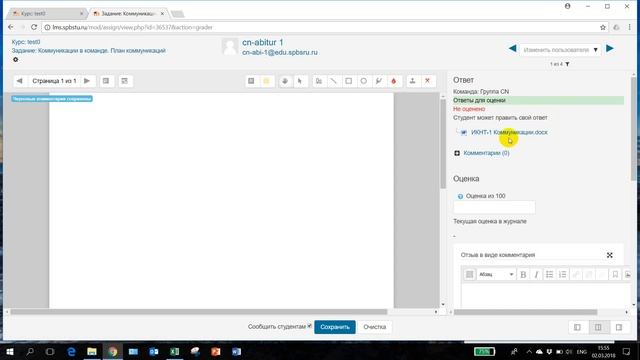This screenshot has width=640, height=360.
Task: Open Outlook from the taskbar
Action: click(153, 351)
